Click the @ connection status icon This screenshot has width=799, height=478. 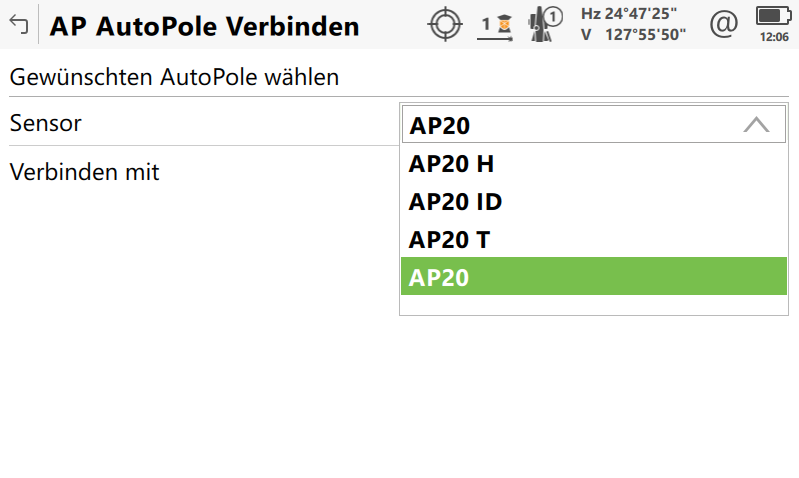pos(723,25)
